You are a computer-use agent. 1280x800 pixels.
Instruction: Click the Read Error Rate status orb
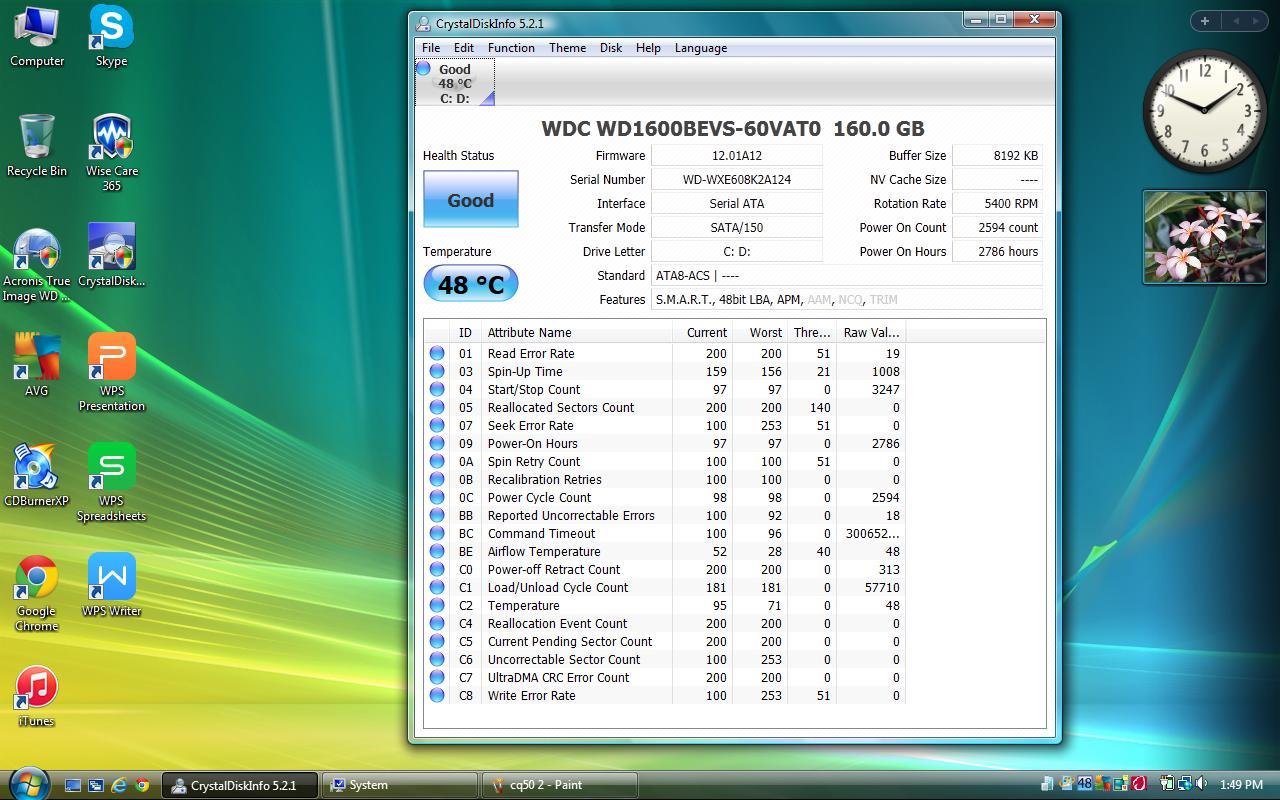point(437,353)
